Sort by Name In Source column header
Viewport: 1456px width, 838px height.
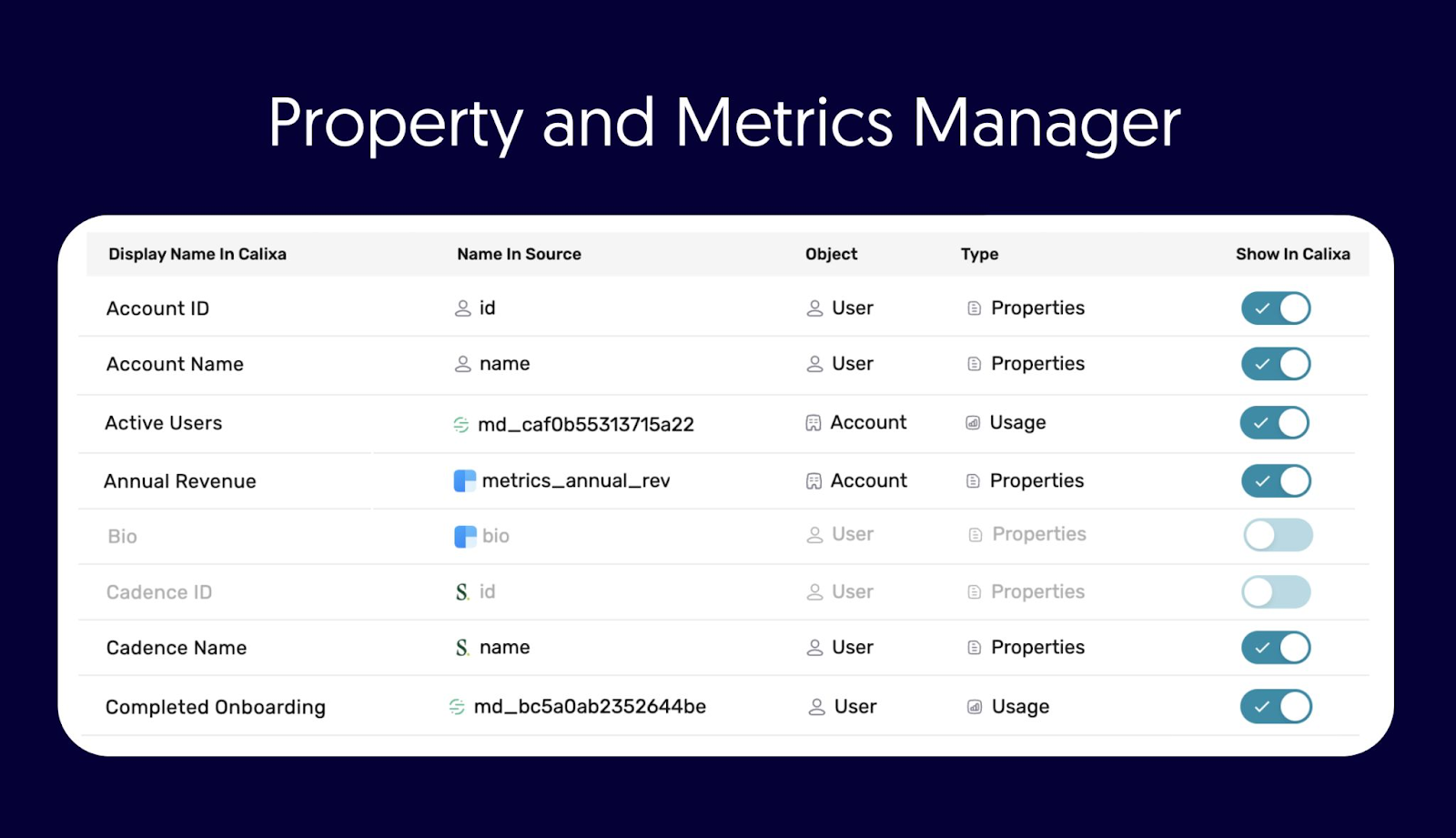coord(519,255)
